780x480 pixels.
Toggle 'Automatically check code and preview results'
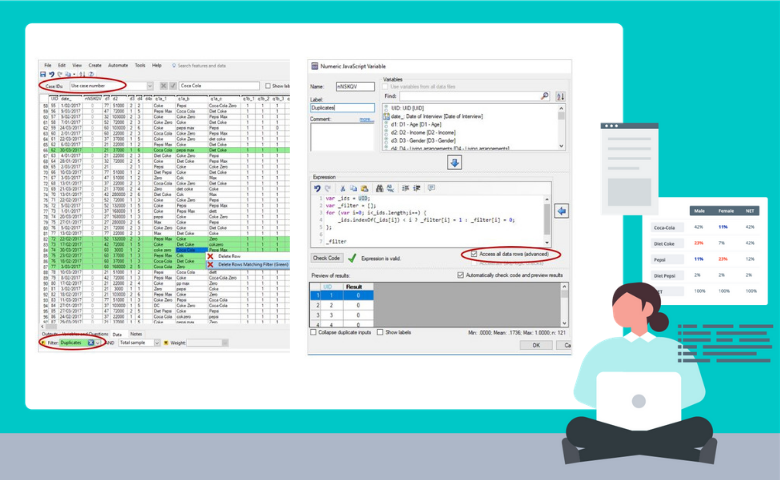click(x=462, y=274)
